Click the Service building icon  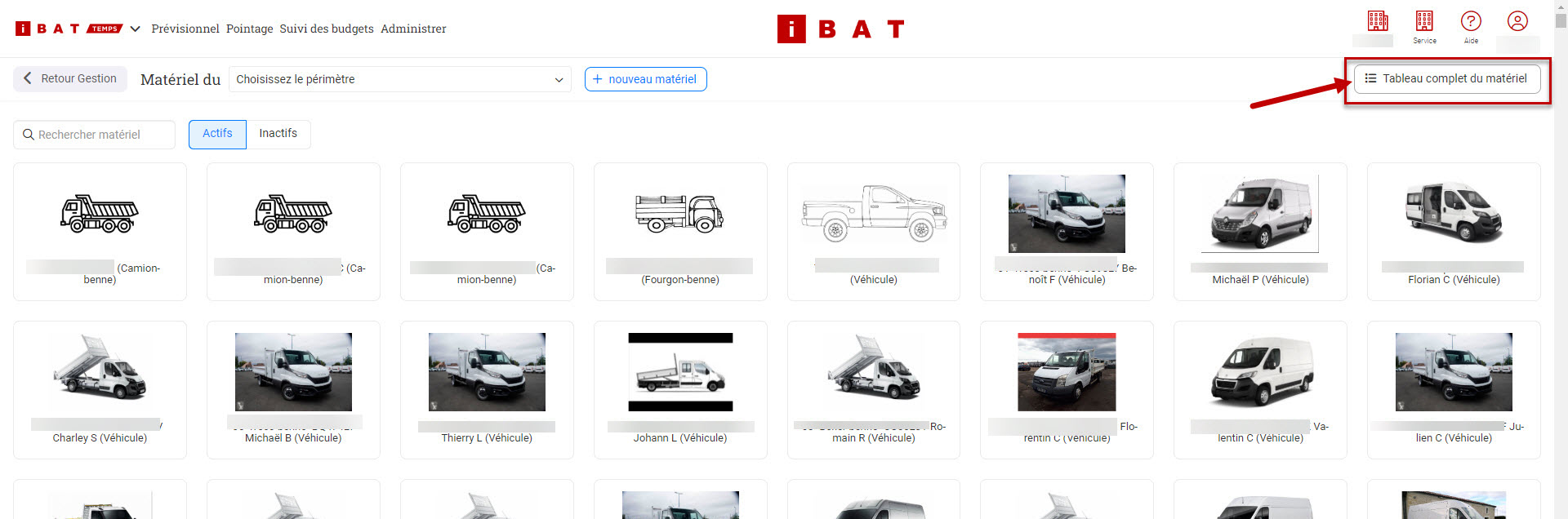[x=1424, y=22]
